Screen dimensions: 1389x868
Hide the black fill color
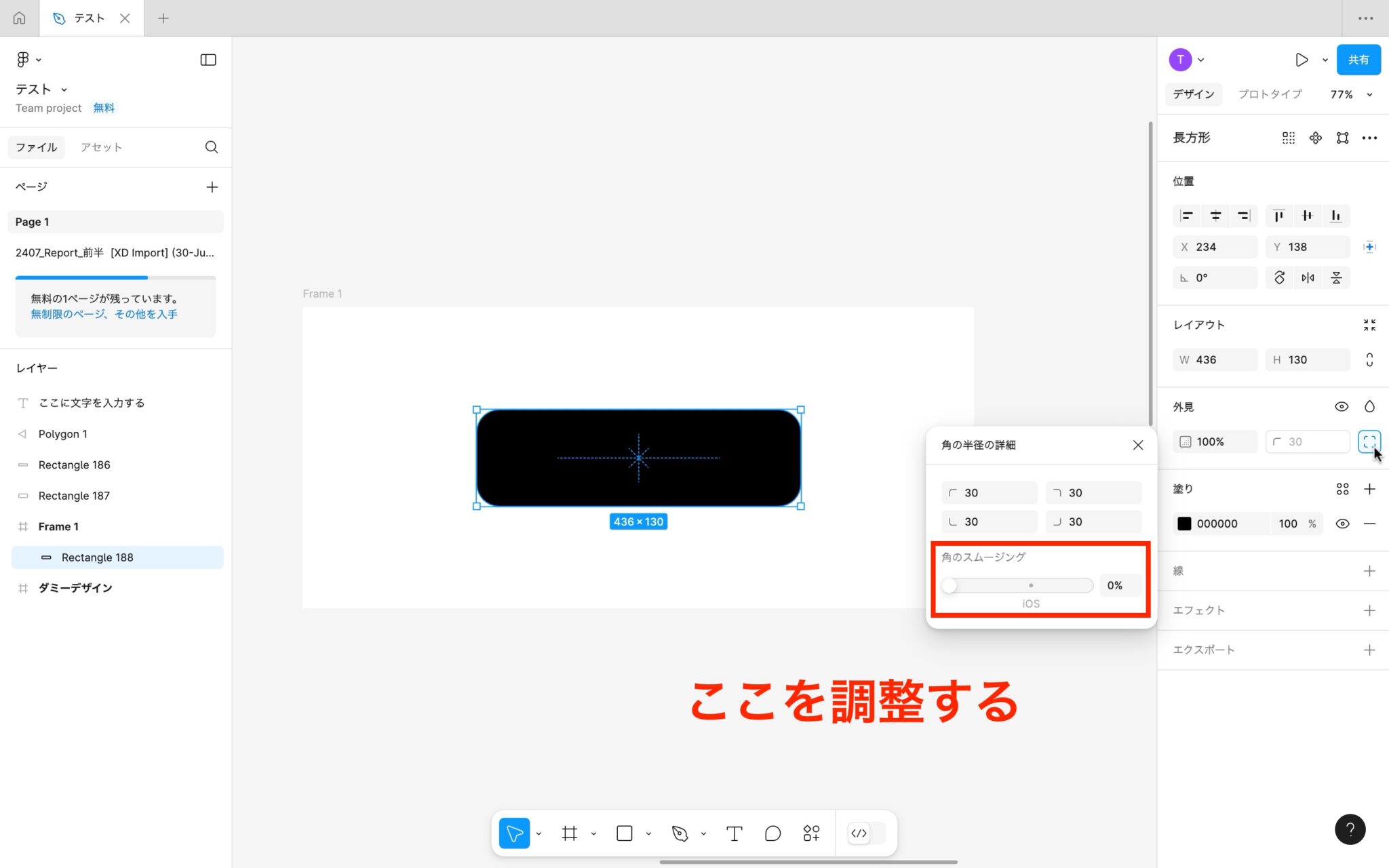click(1342, 523)
